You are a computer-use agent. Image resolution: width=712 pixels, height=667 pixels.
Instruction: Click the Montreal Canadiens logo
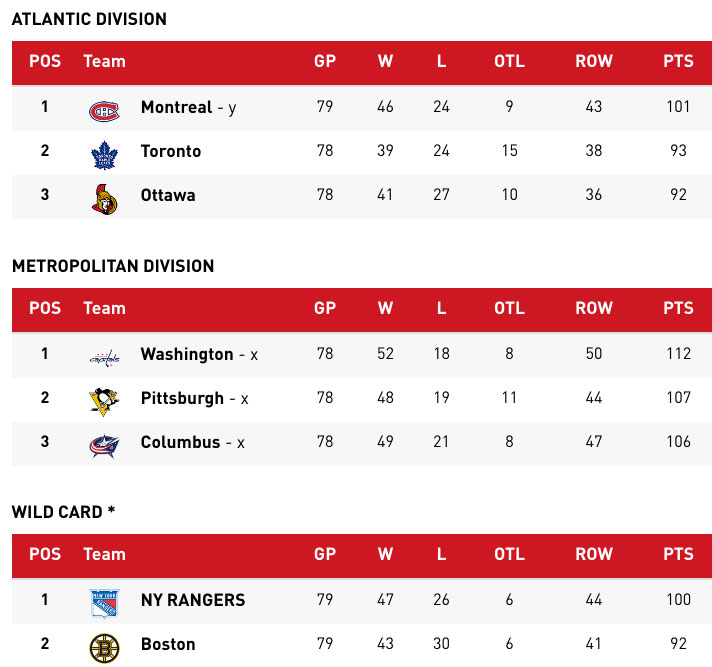(104, 108)
